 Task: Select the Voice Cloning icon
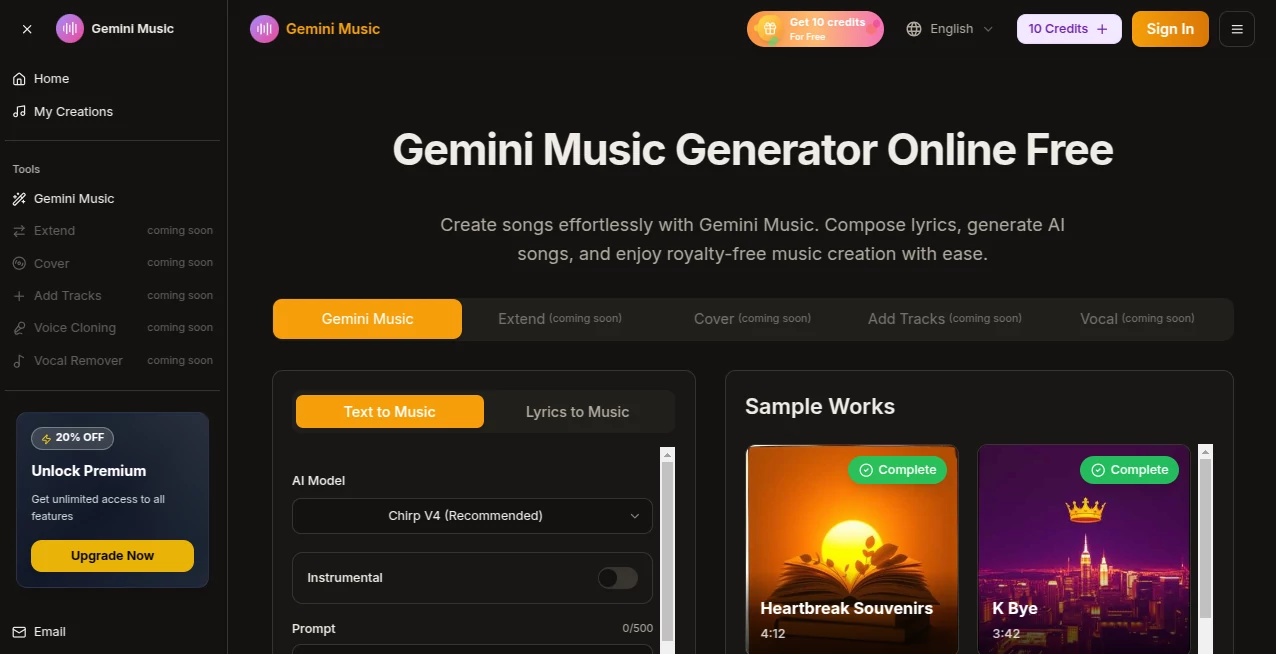coord(19,327)
